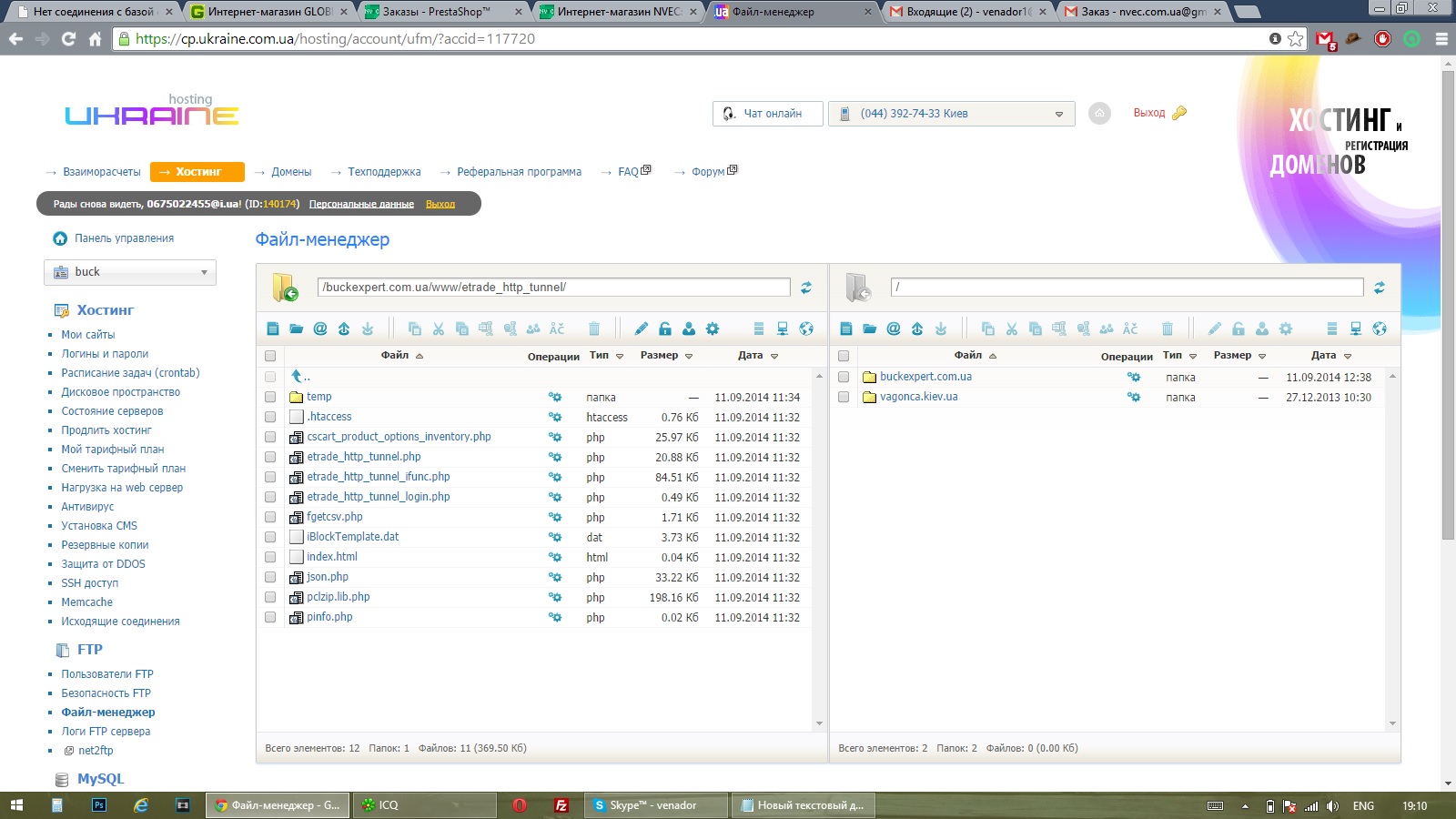This screenshot has height=819, width=1456.
Task: Open file cscart_product_options_inventory.php
Action: click(x=399, y=437)
